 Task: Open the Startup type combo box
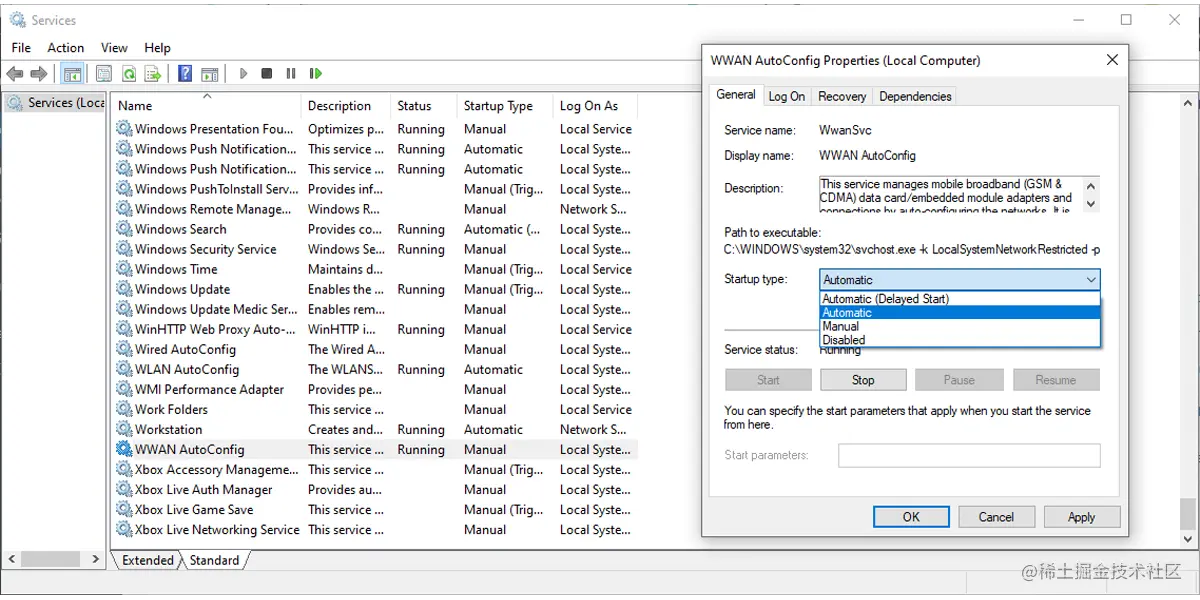960,280
